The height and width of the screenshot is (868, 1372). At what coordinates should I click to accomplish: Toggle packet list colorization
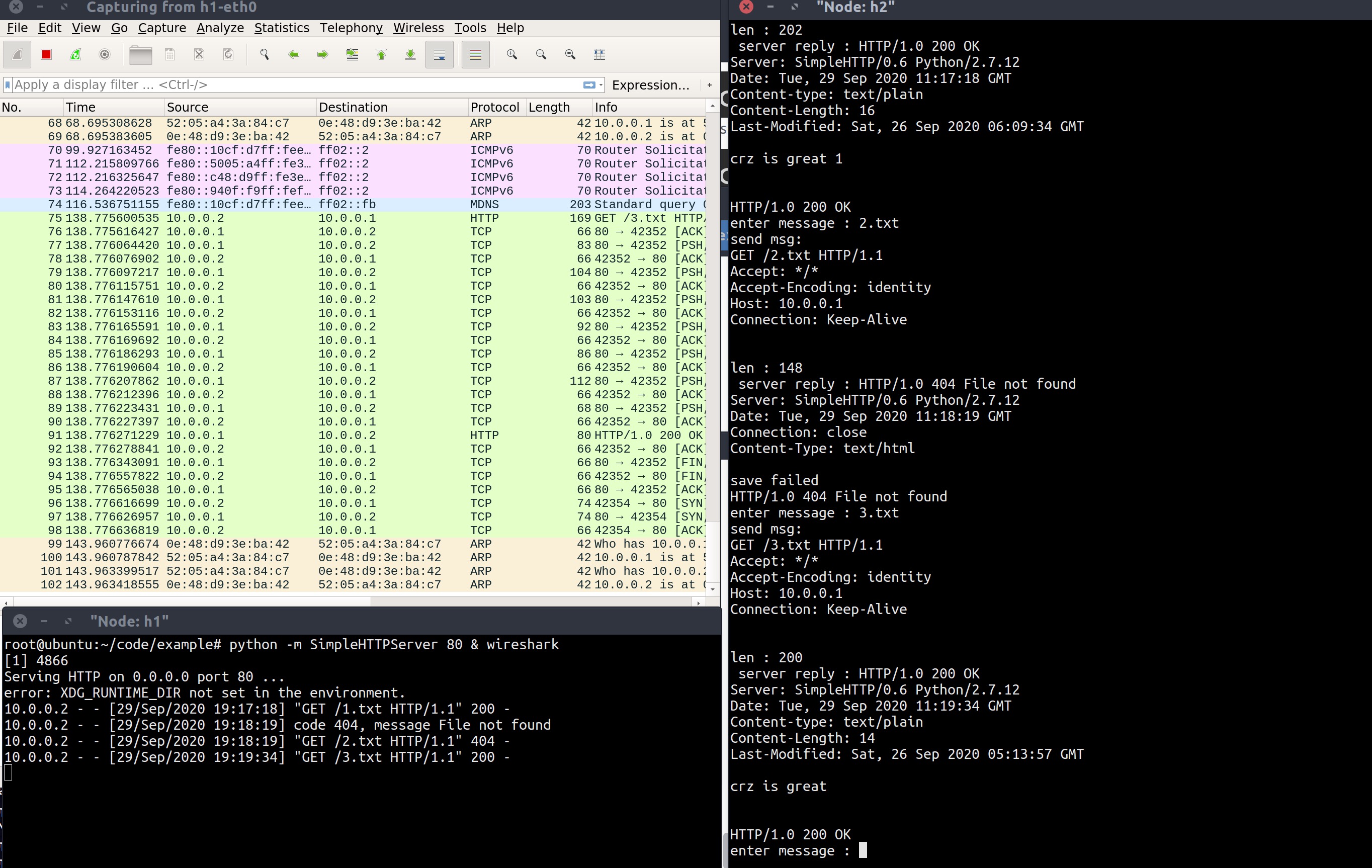click(x=475, y=55)
